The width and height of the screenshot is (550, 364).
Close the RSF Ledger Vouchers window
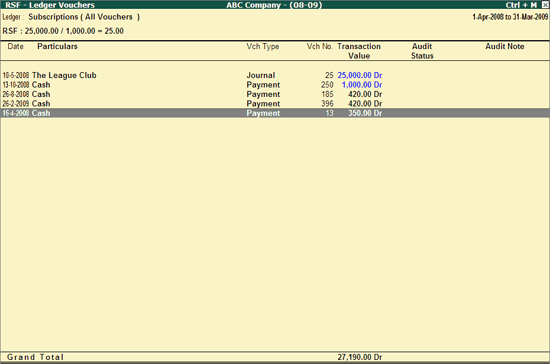tap(545, 5)
